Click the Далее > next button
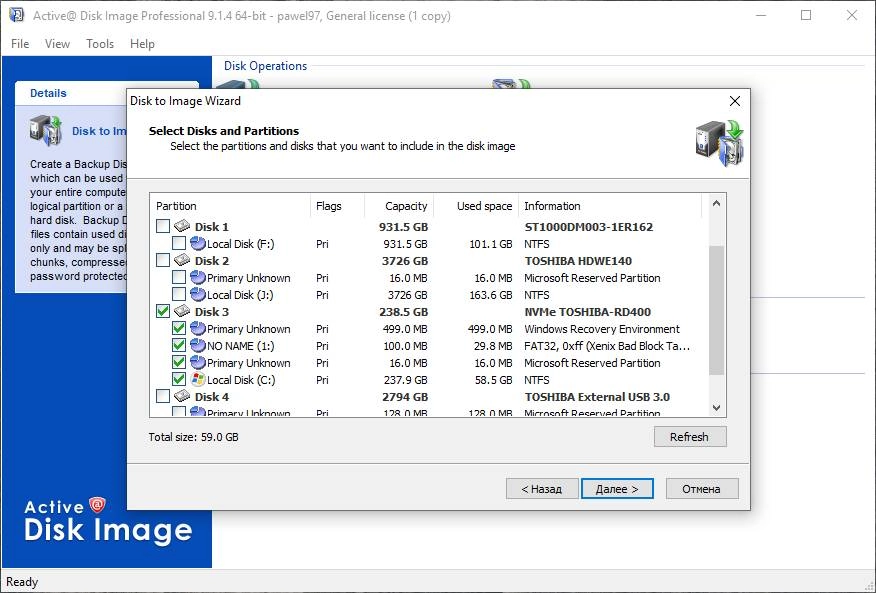This screenshot has width=876, height=593. click(617, 489)
